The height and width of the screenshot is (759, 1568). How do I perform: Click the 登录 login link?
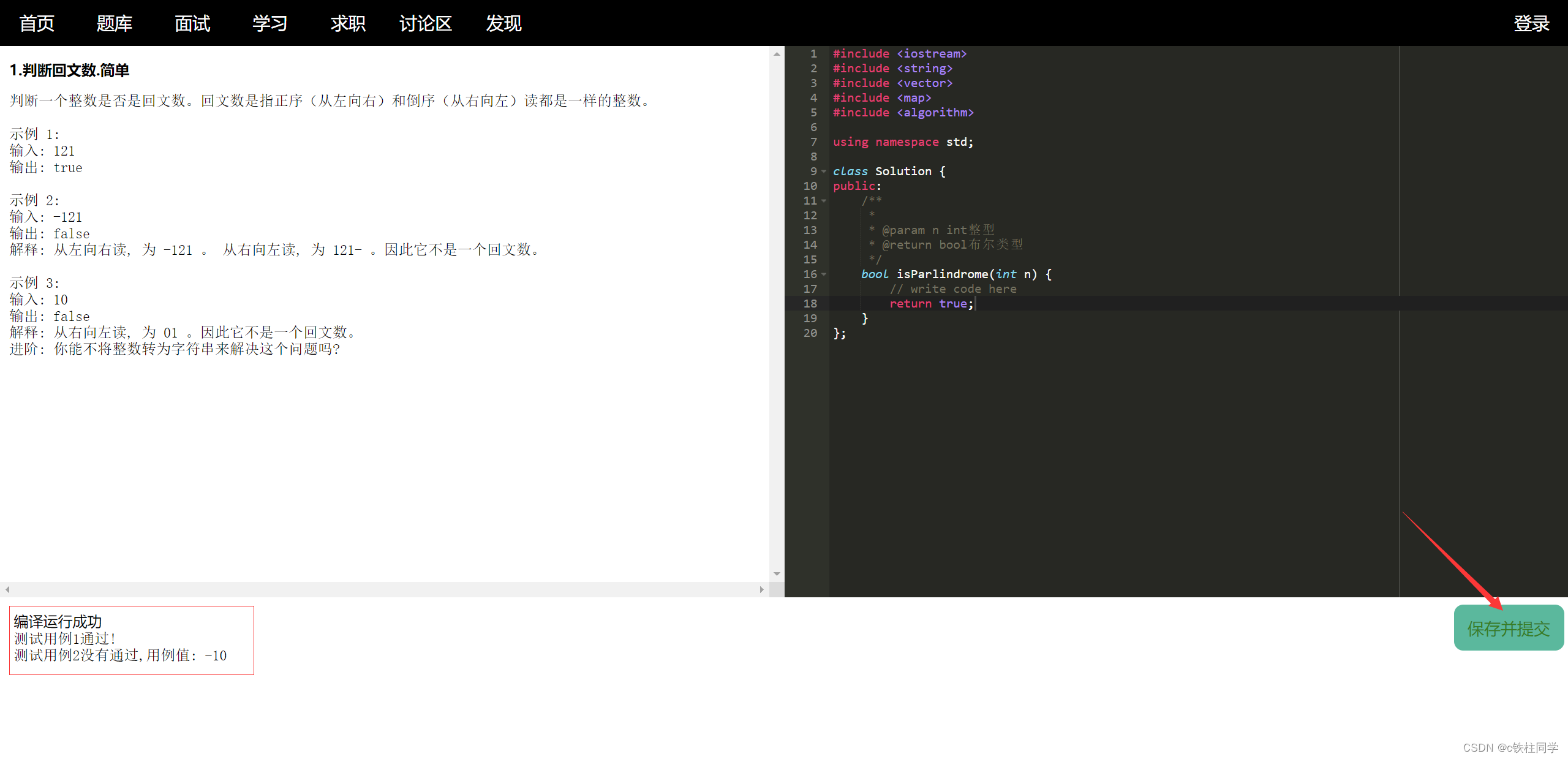tap(1531, 23)
